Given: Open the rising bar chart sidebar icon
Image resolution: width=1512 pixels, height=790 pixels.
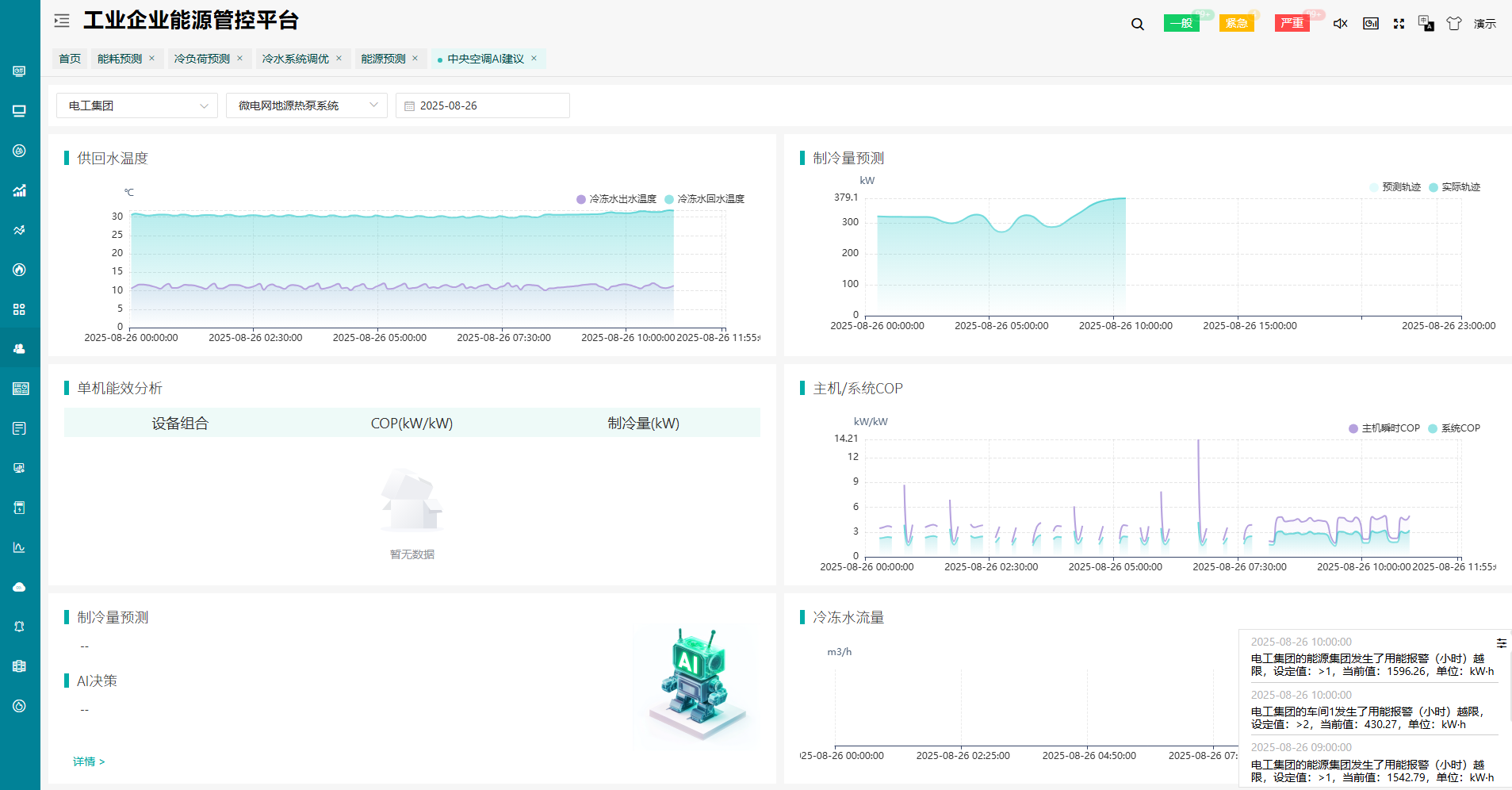Looking at the screenshot, I should (x=20, y=190).
